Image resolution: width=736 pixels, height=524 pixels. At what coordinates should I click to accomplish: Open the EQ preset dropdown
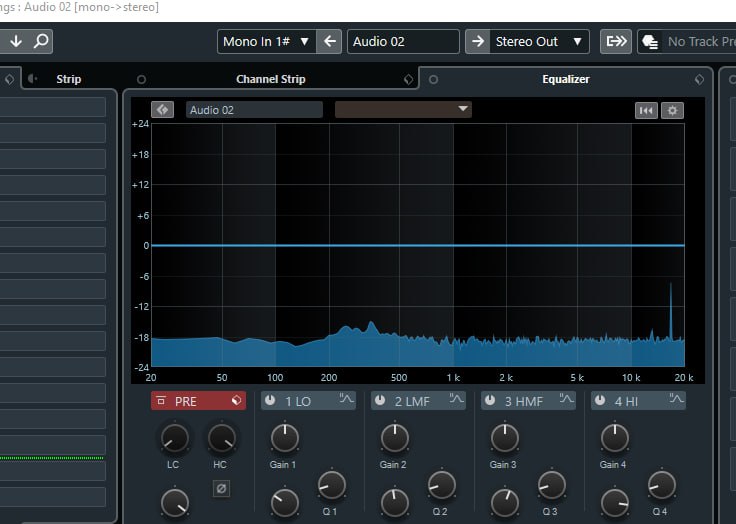point(403,109)
